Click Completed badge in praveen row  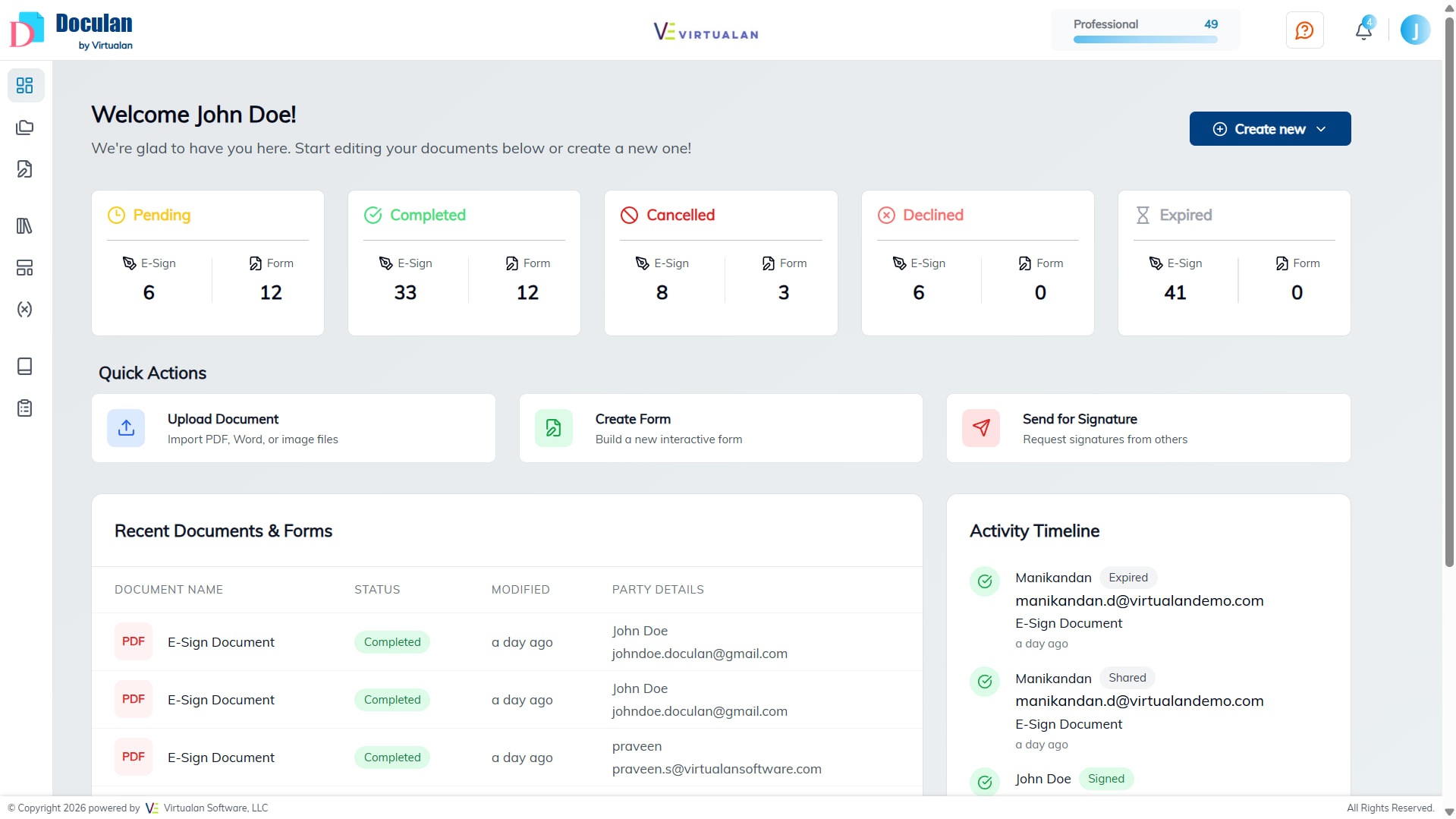392,758
